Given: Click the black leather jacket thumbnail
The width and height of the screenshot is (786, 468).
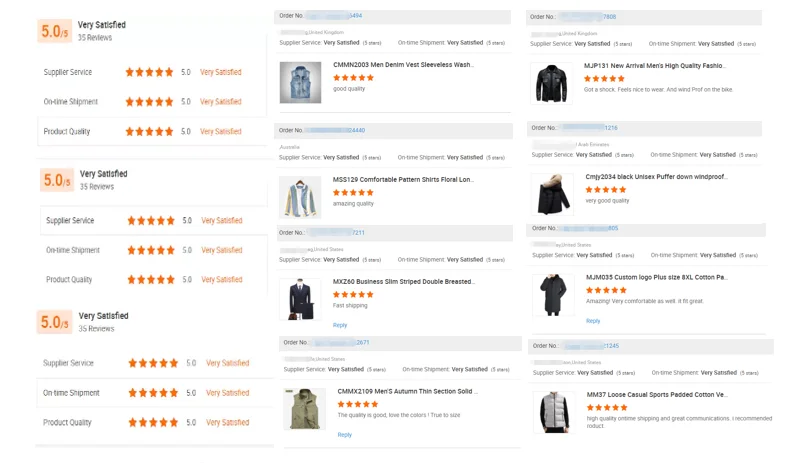Looking at the screenshot, I should point(552,82).
